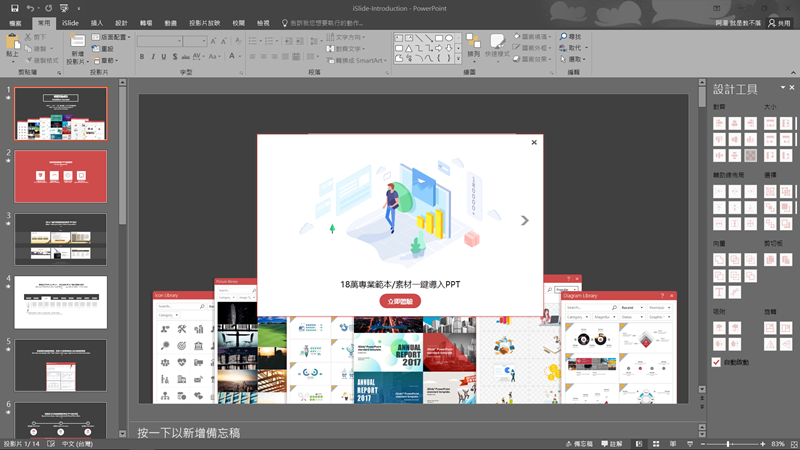Switch to Slide Sorter view icon
Image resolution: width=800 pixels, height=450 pixels.
[x=654, y=443]
